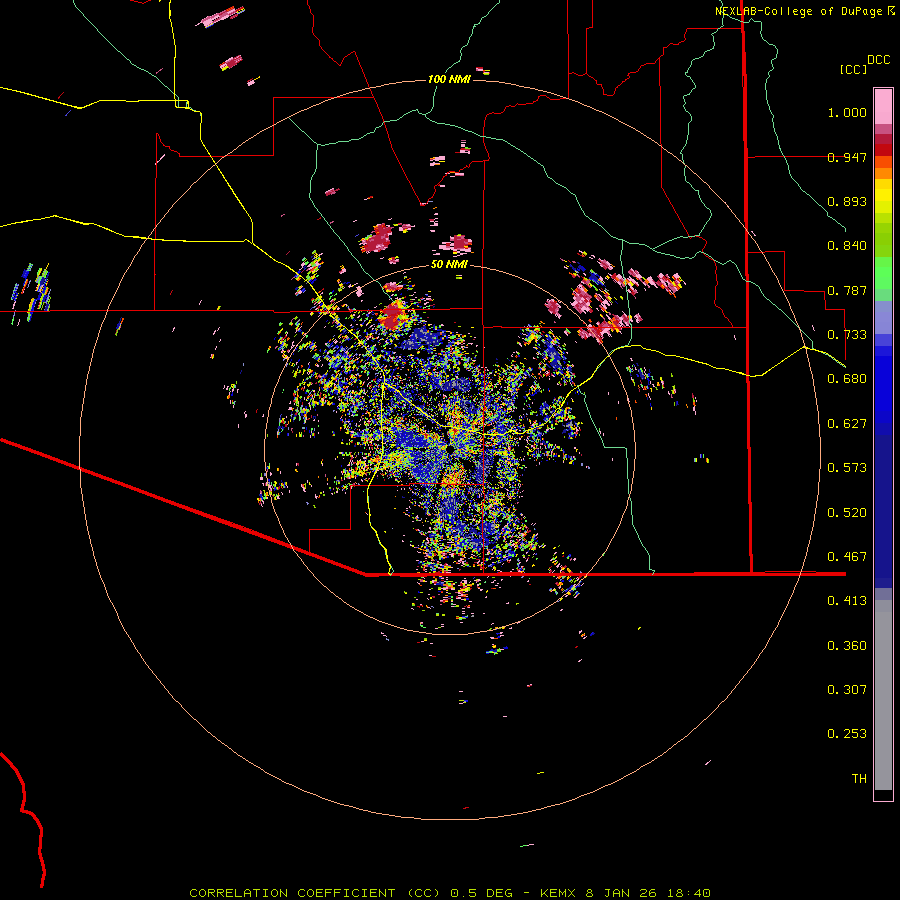Select the 0.947 scale value
The width and height of the screenshot is (900, 900).
coord(847,157)
